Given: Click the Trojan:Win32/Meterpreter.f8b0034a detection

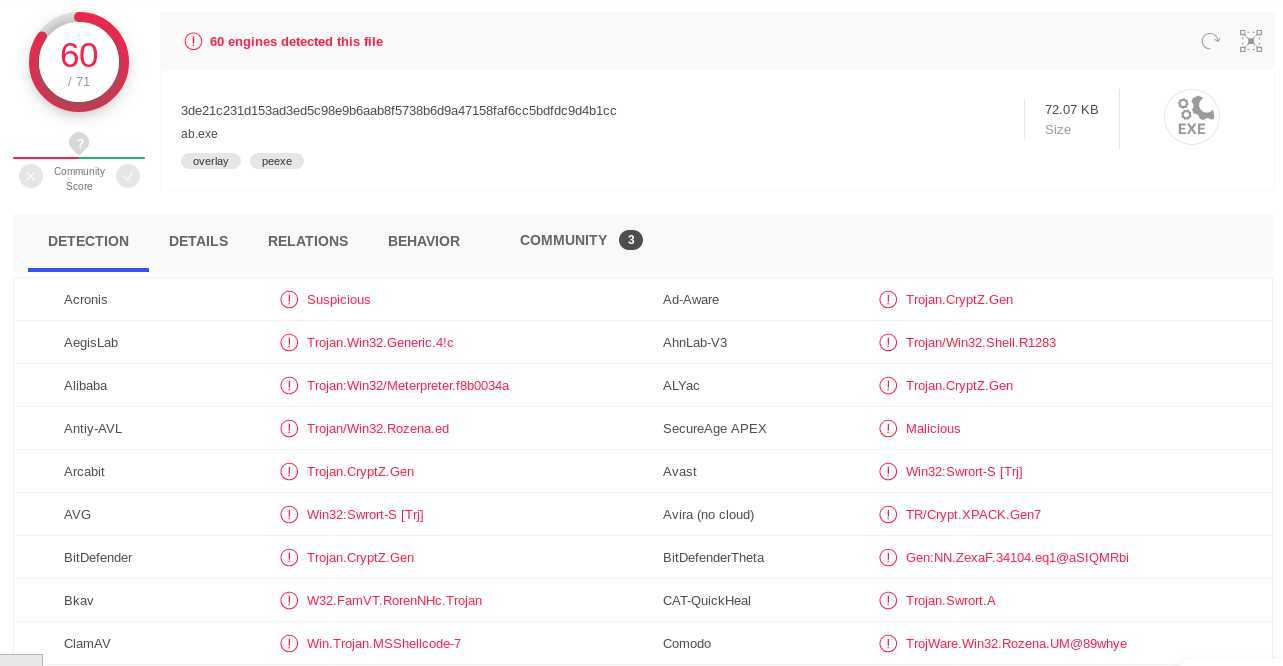Looking at the screenshot, I should (408, 386).
